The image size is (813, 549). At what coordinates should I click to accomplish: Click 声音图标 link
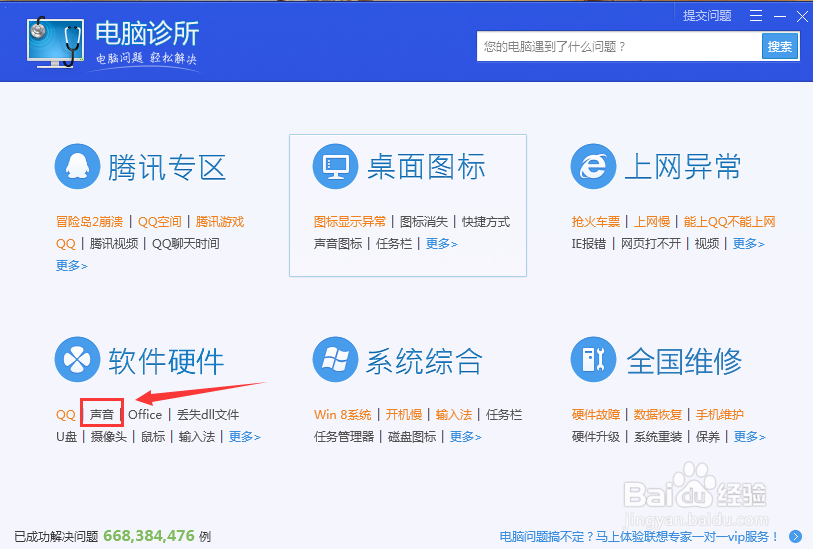click(338, 244)
